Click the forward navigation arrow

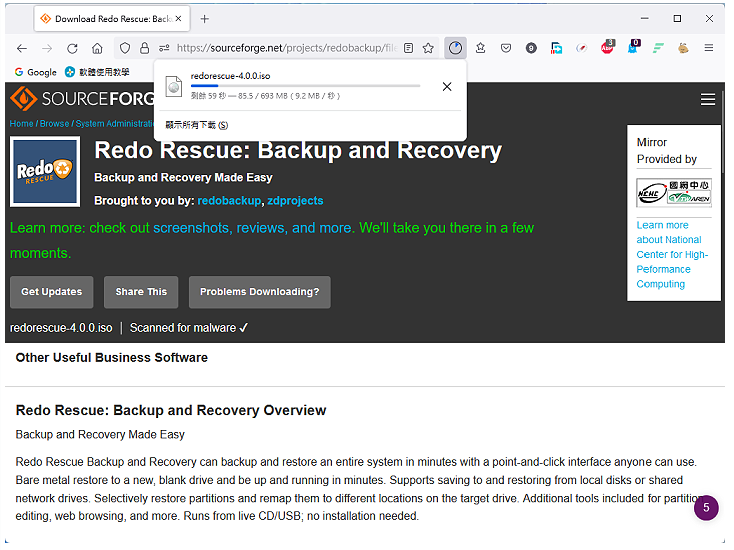[47, 48]
